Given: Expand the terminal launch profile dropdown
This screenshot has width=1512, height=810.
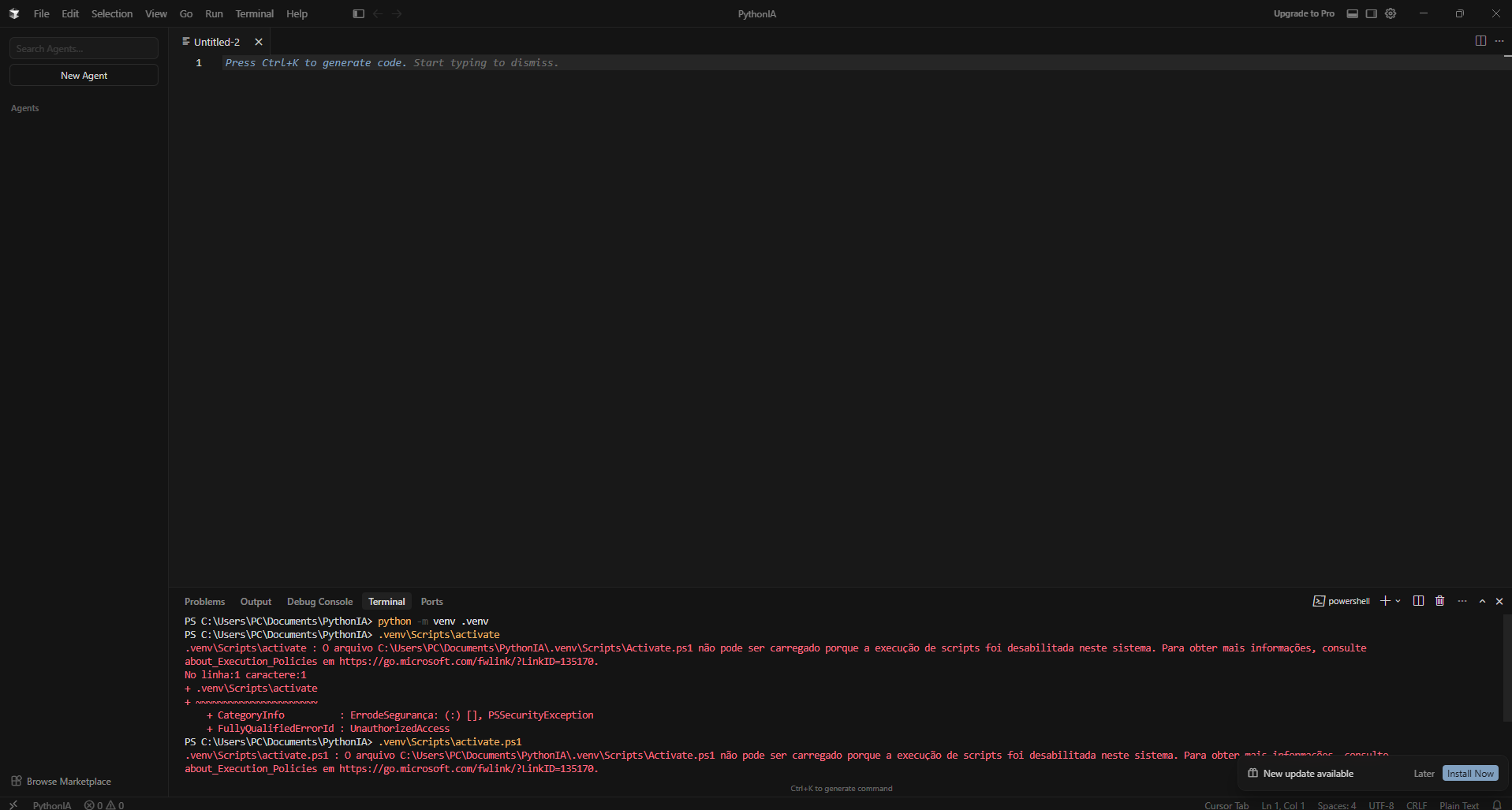Looking at the screenshot, I should click(1398, 601).
